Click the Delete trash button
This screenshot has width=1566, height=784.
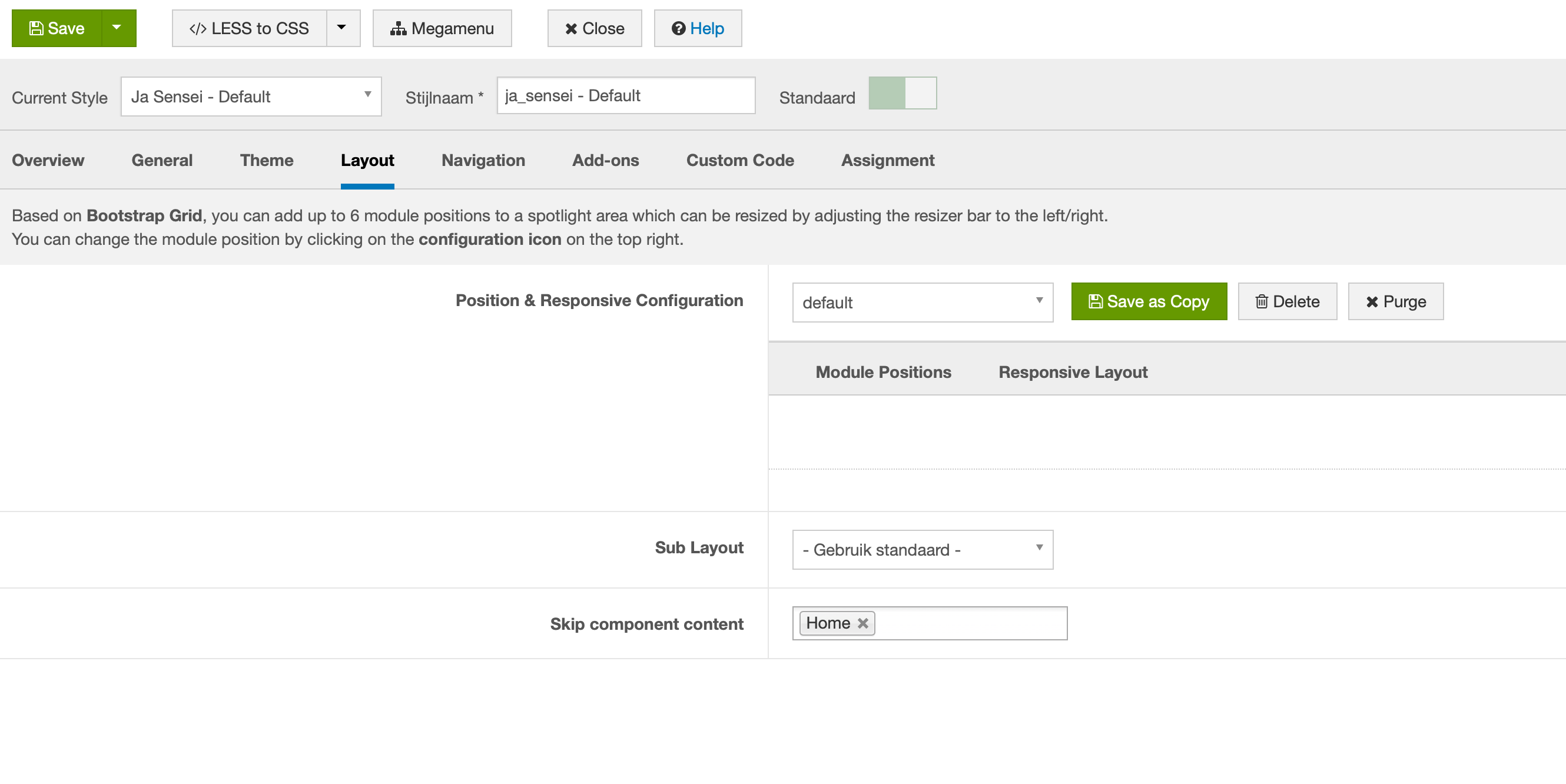tap(1286, 301)
